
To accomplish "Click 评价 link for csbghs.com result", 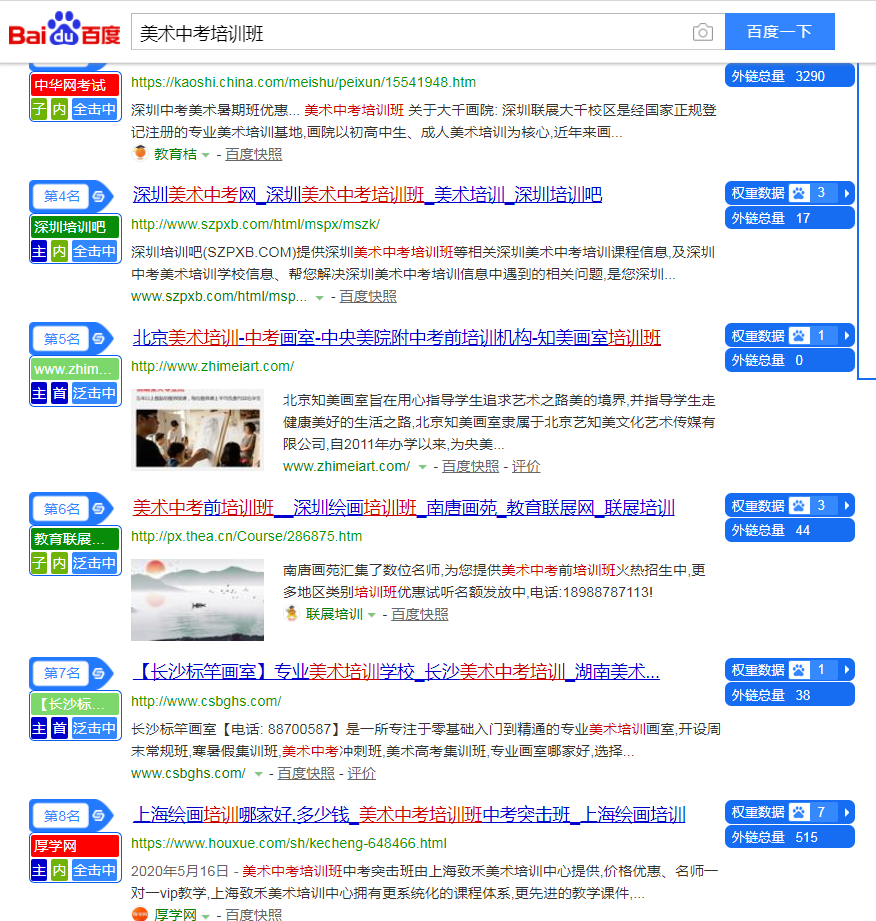I will coord(361,773).
